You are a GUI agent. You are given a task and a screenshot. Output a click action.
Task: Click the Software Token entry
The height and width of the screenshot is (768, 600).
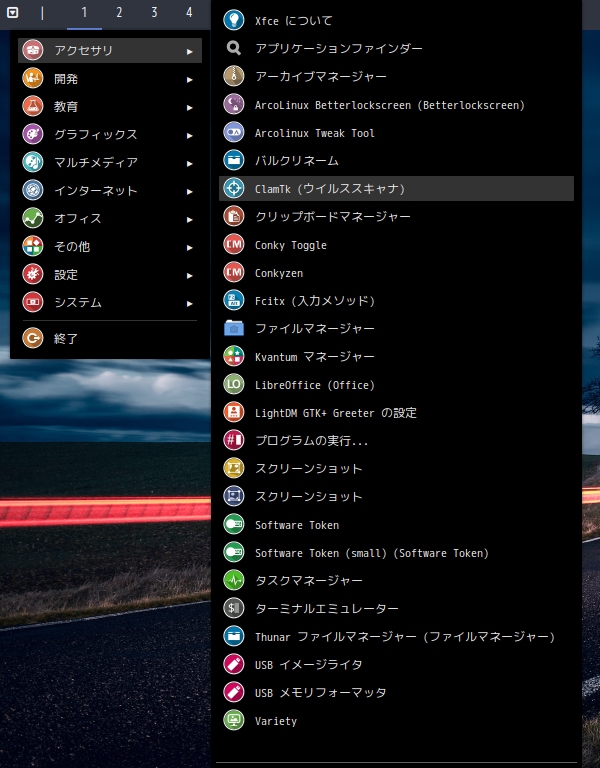click(x=396, y=525)
